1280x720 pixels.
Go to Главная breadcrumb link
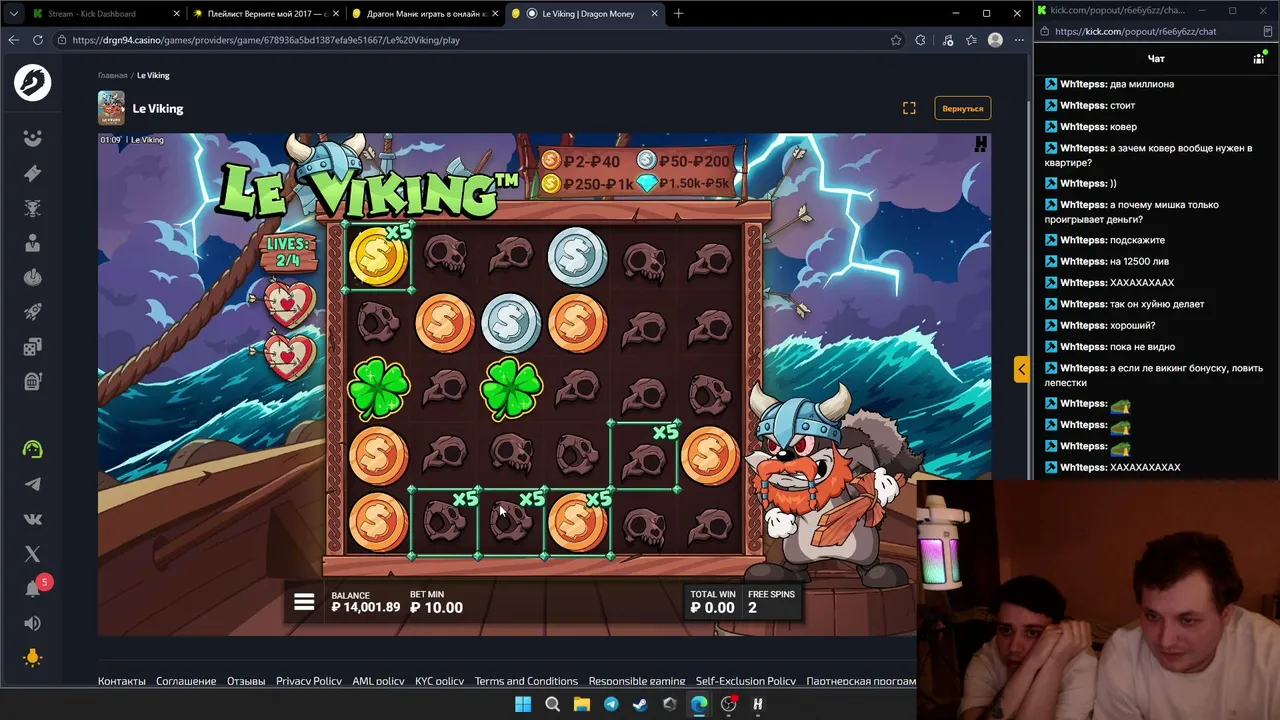point(112,75)
